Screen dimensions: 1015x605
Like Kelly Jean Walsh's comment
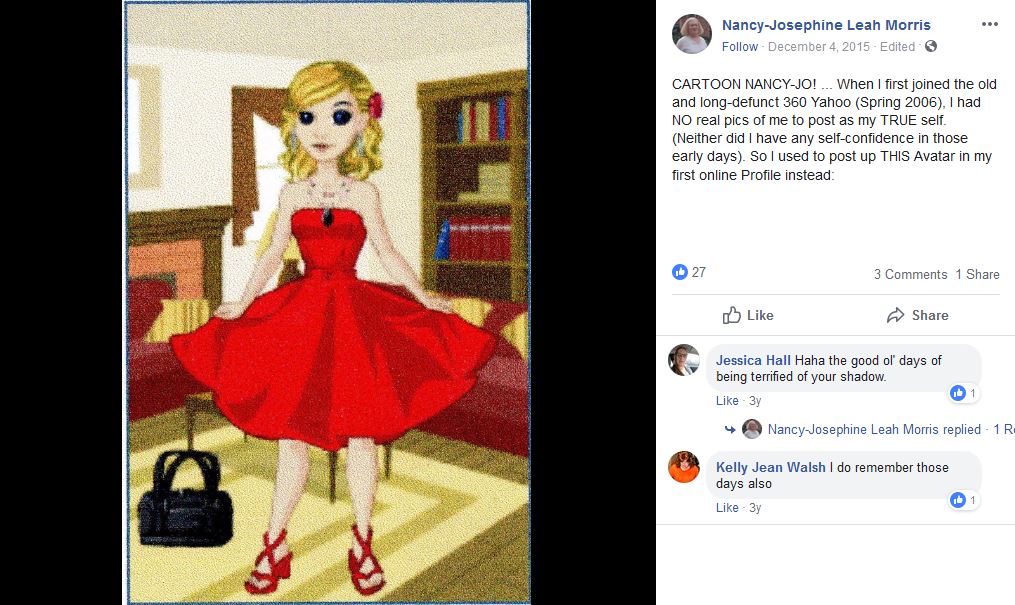tap(727, 507)
